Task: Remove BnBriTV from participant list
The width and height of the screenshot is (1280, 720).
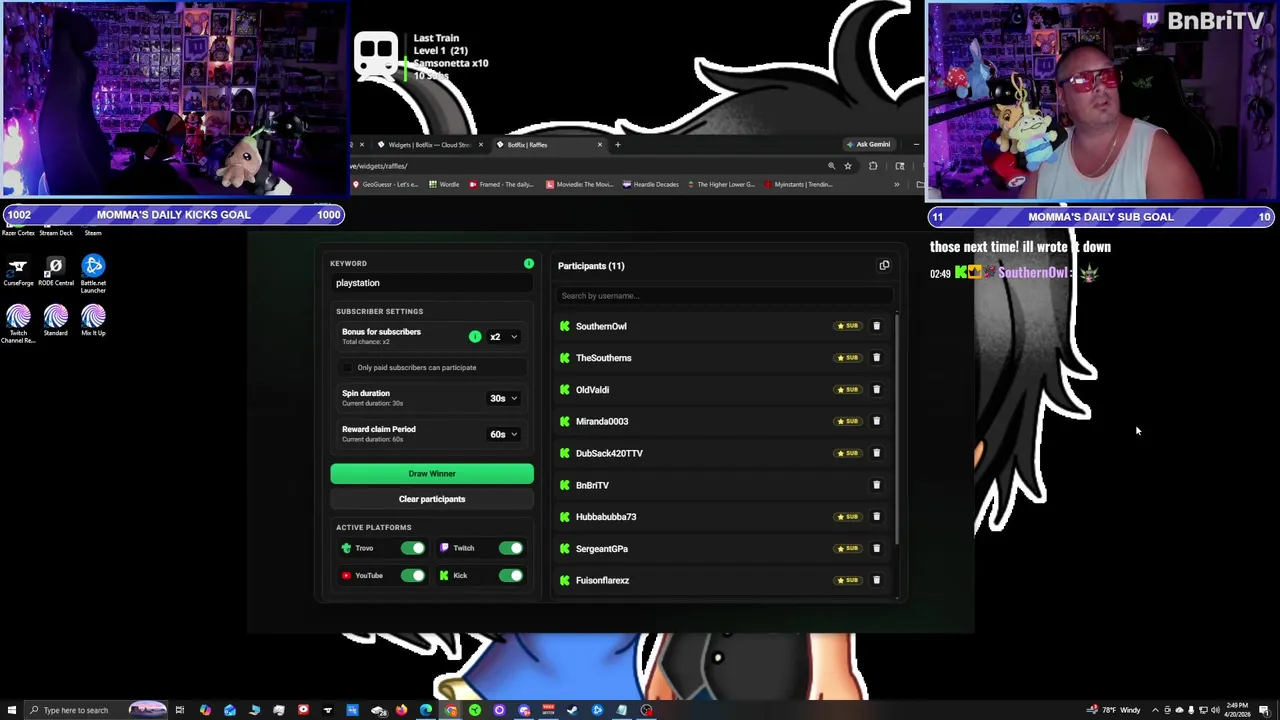Action: pyautogui.click(x=876, y=485)
